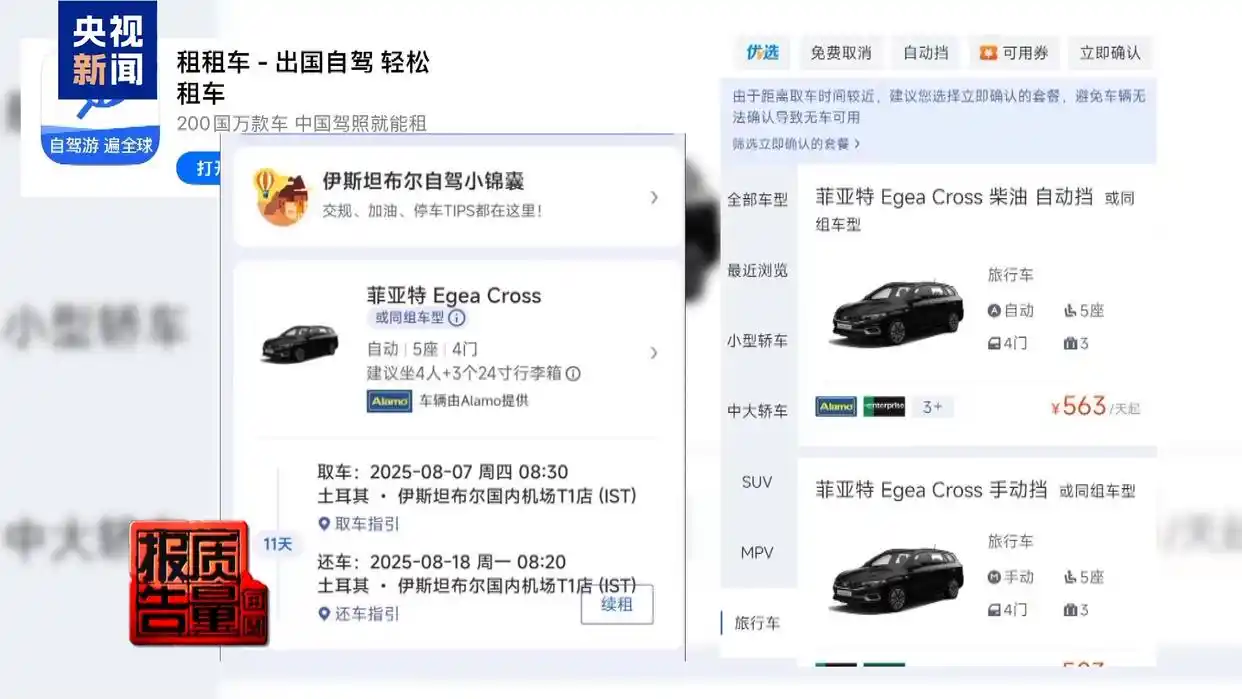Screen dimensions: 1242x699
Task: Click the 还车指引 location pin icon
Action: pyautogui.click(x=322, y=615)
